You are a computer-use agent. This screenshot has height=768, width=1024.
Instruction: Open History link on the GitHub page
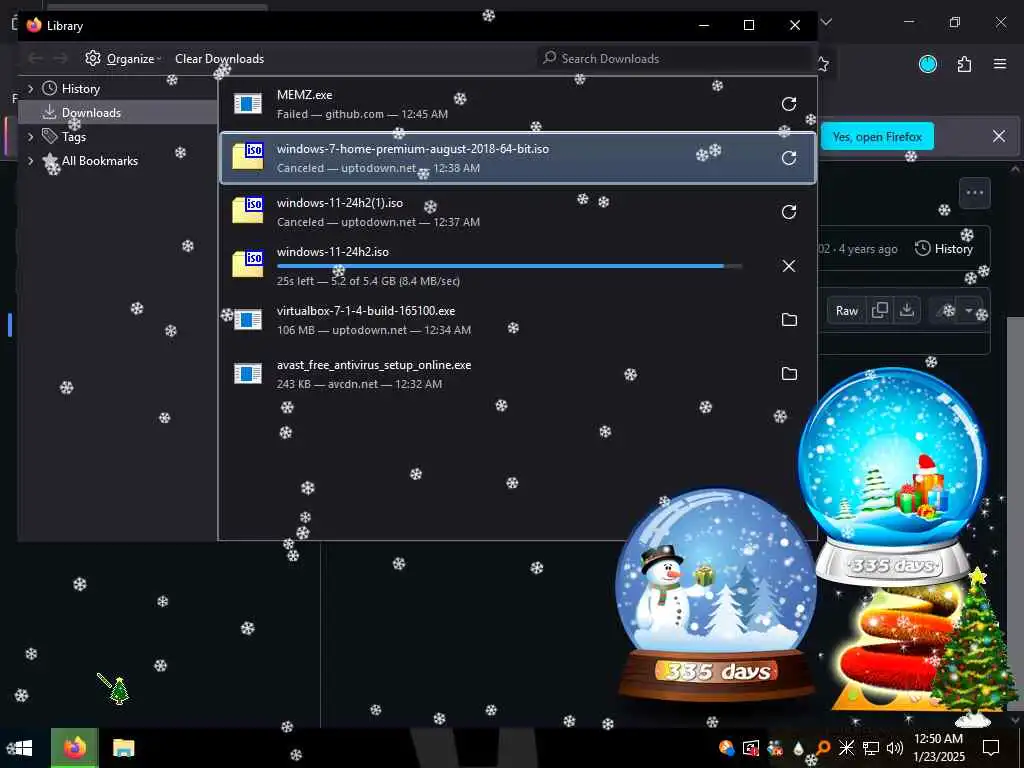(x=944, y=249)
